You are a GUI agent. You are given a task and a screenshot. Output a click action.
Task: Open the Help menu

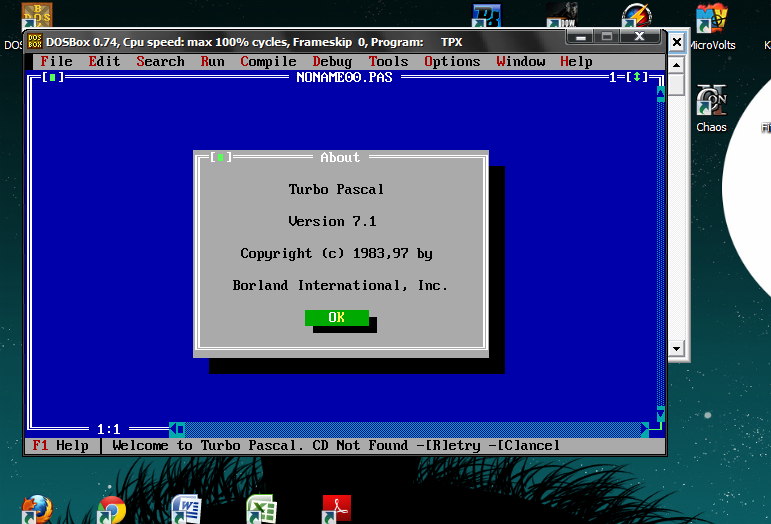coord(576,61)
